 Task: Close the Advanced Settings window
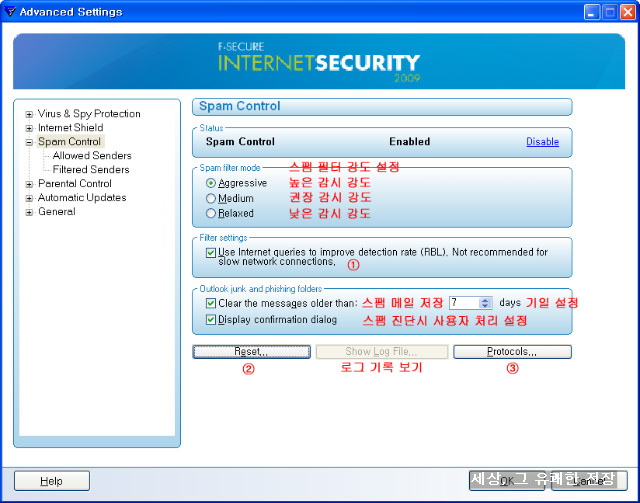pyautogui.click(x=627, y=12)
